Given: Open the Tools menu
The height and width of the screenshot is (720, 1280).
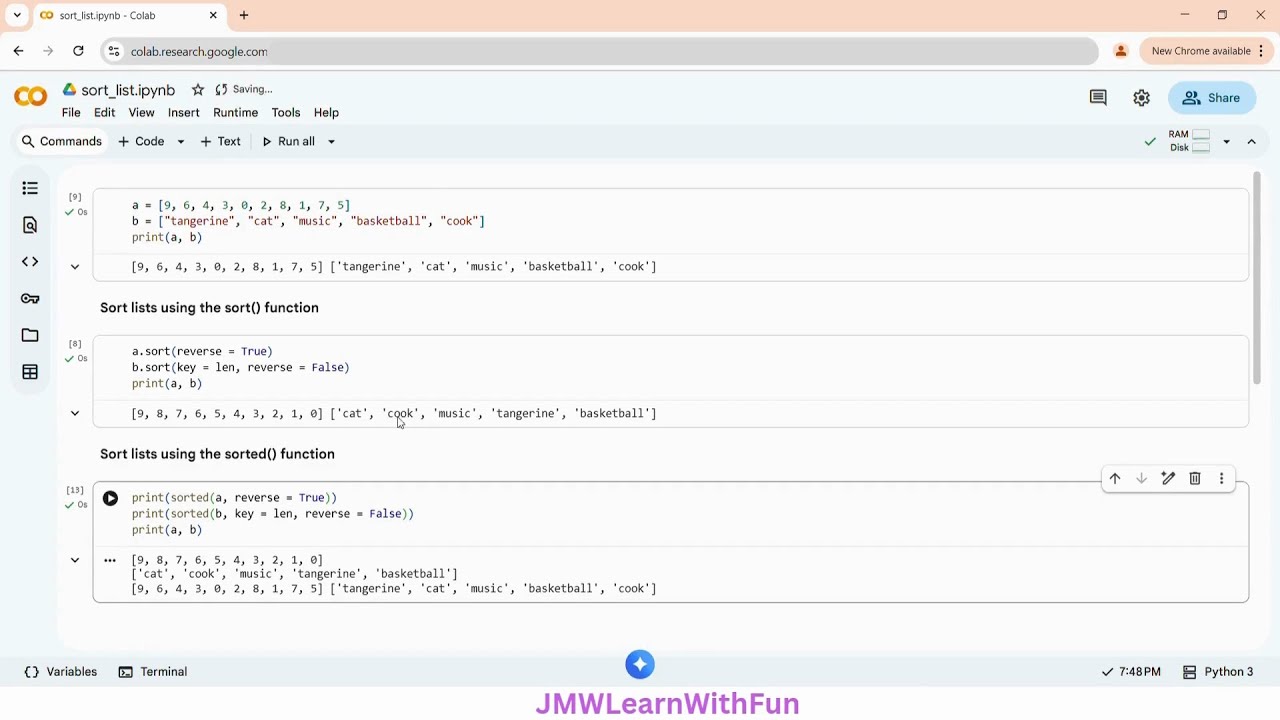Looking at the screenshot, I should [286, 113].
